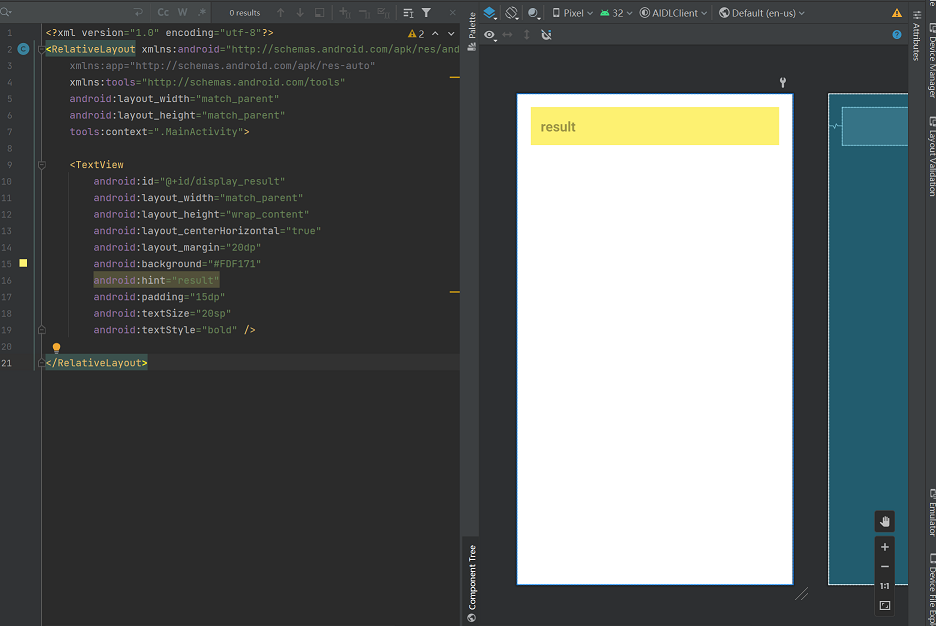
Task: Toggle Match Case (Cc) search option
Action: (163, 13)
